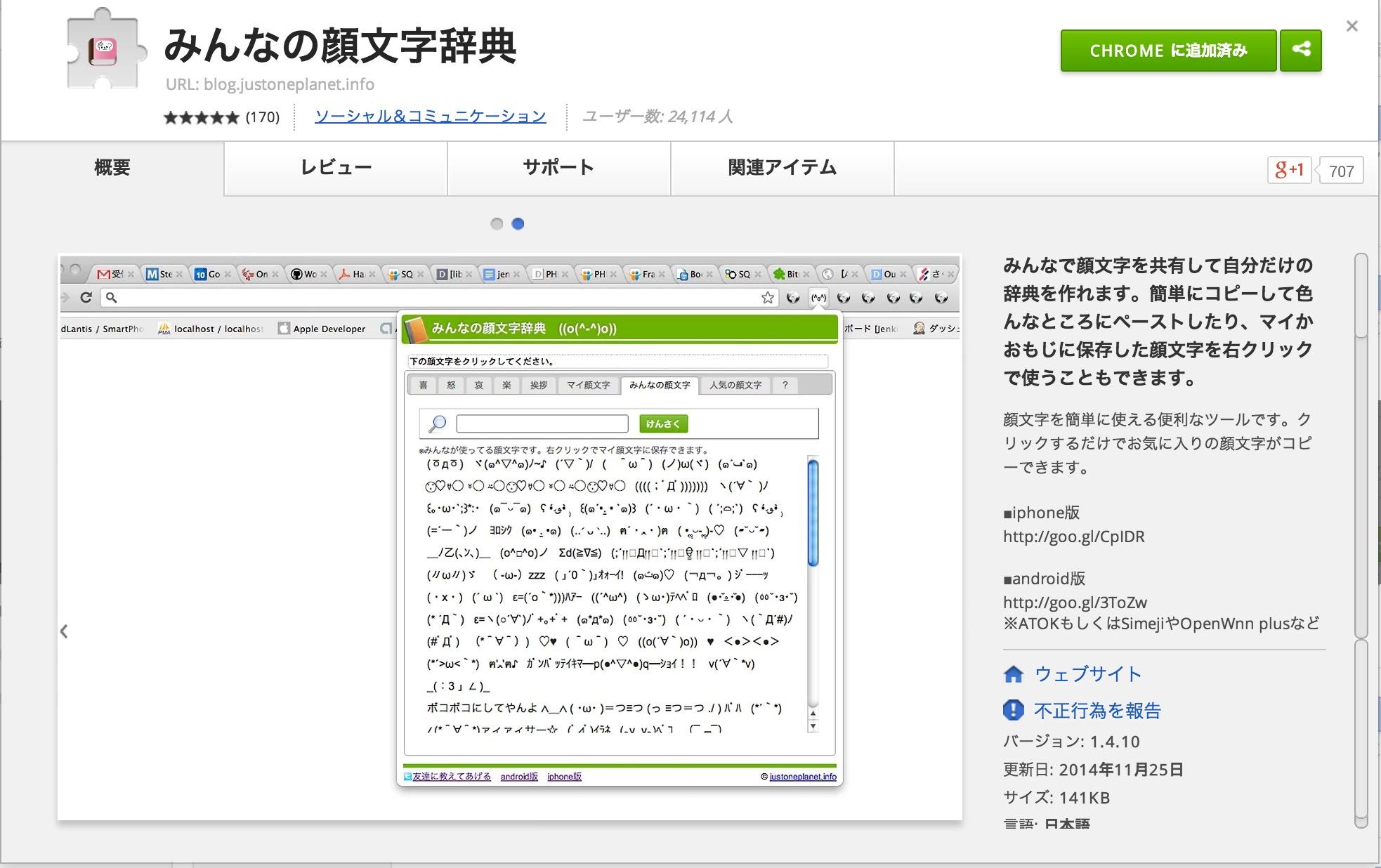
Task: Click the http://goo.gl/CpIDR text
Action: tap(1074, 537)
